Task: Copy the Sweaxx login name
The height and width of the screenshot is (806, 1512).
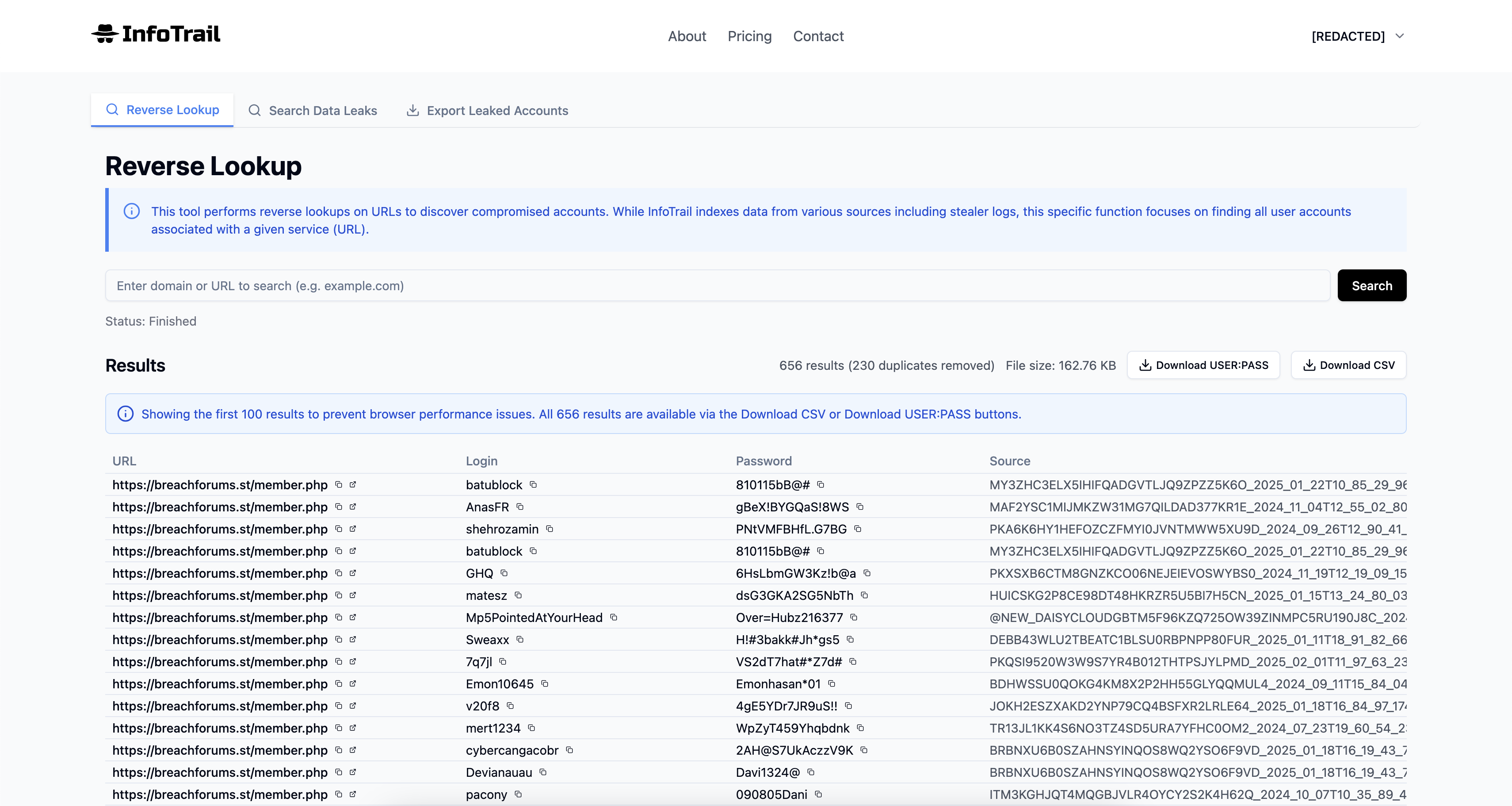Action: pyautogui.click(x=520, y=640)
